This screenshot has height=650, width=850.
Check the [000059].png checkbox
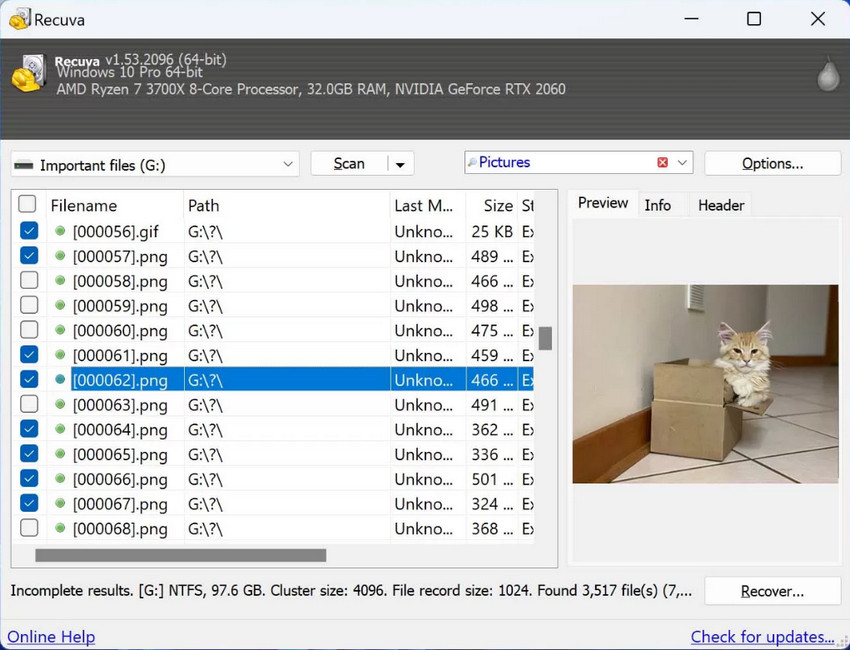tap(29, 305)
